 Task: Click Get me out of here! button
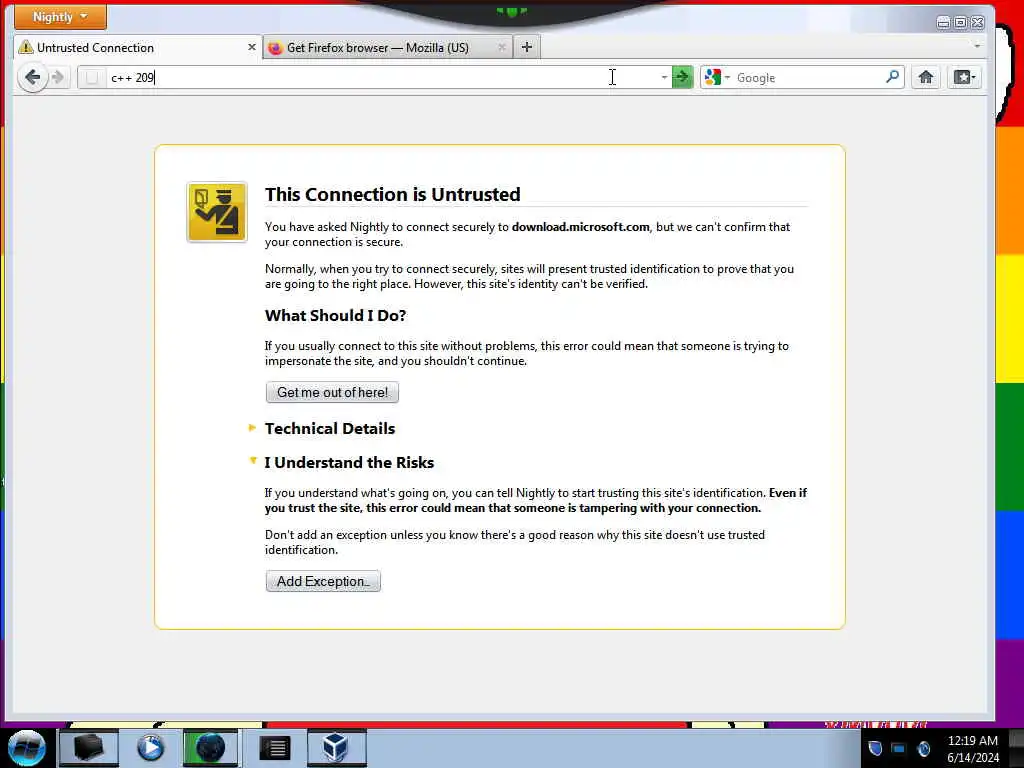332,392
